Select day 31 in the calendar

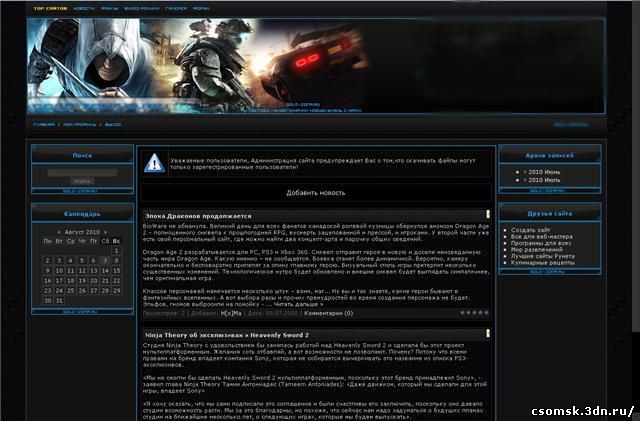59,301
